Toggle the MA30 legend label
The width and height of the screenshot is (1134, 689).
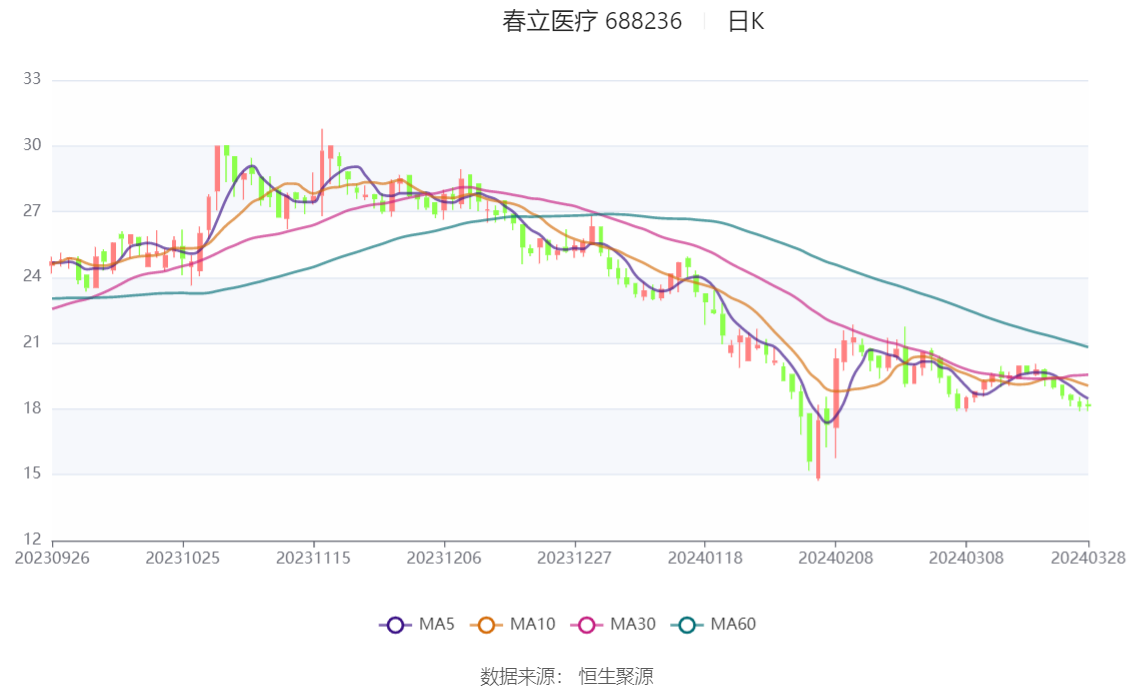coord(633,624)
